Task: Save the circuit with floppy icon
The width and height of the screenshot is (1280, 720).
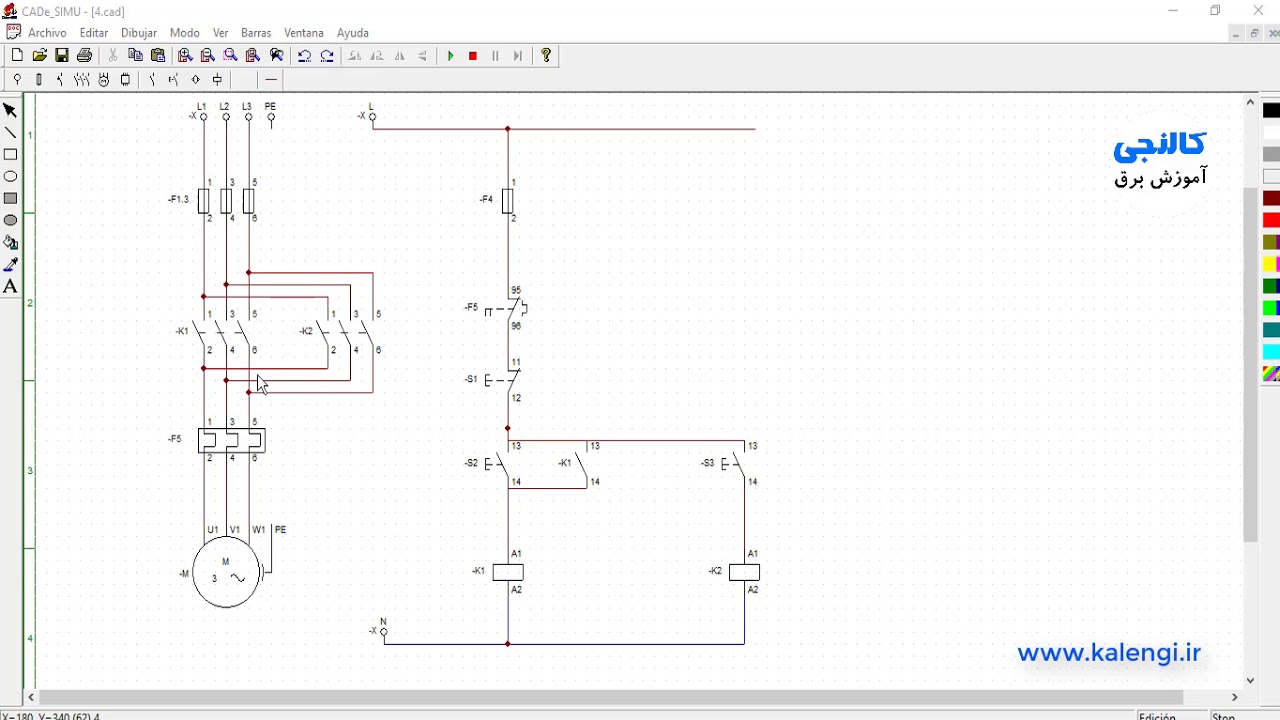Action: click(62, 56)
